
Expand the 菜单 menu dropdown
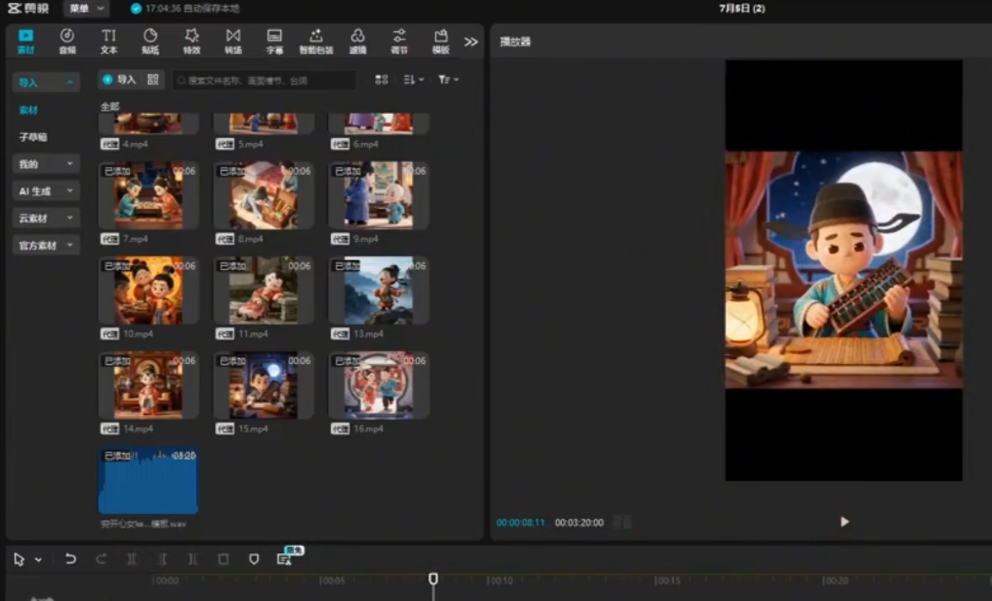[x=85, y=8]
